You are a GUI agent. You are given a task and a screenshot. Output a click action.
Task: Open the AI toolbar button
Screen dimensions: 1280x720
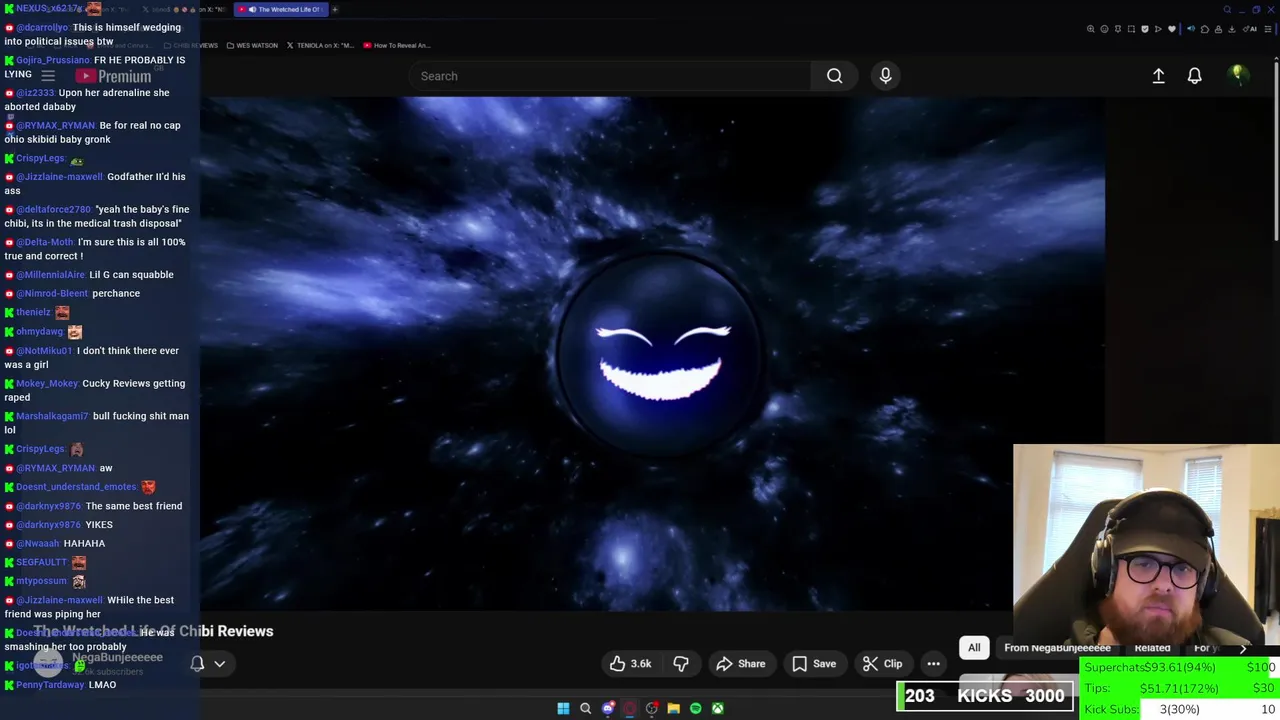[1249, 29]
